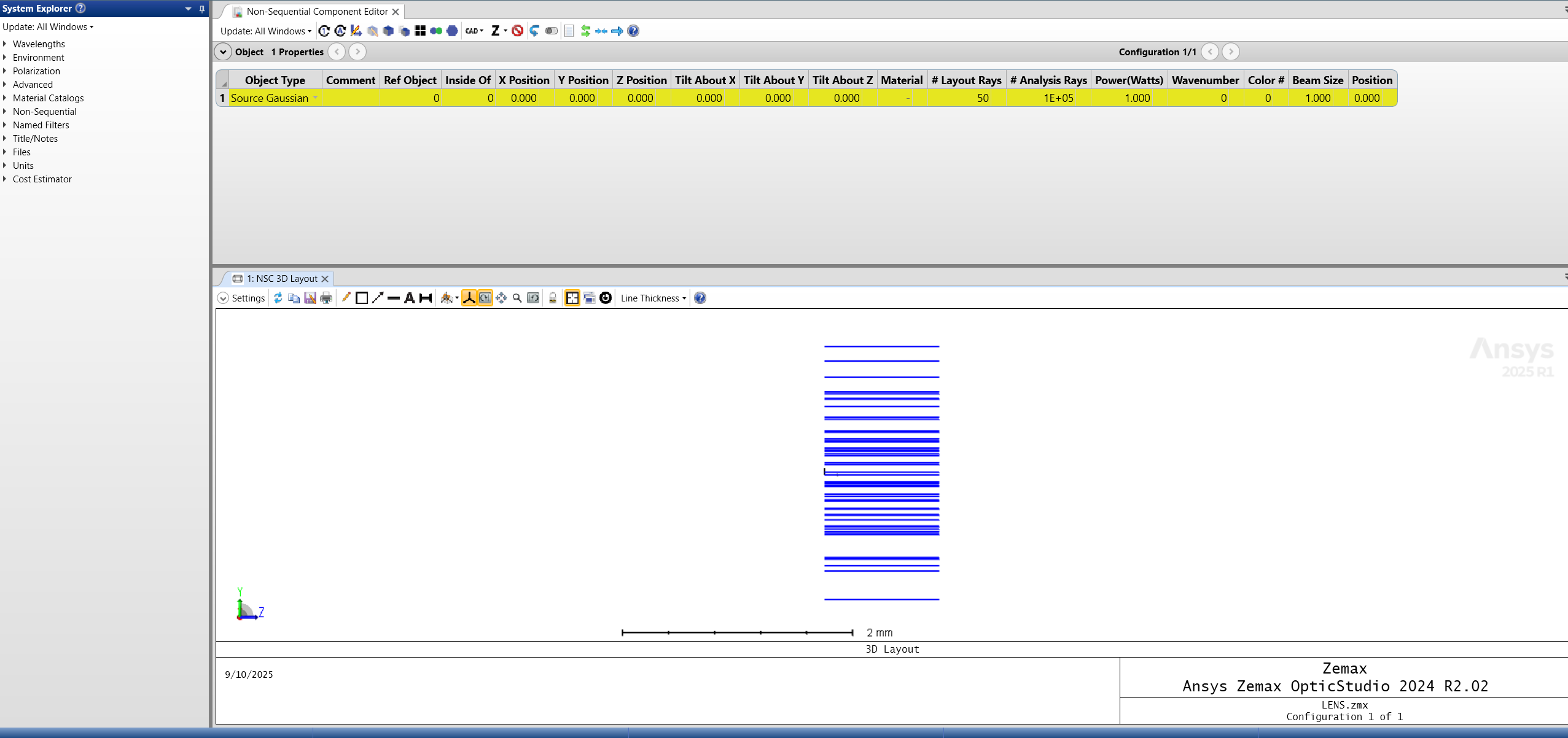Click the Update All 'C1' refresh icon
1568x738 pixels.
pyautogui.click(x=324, y=31)
